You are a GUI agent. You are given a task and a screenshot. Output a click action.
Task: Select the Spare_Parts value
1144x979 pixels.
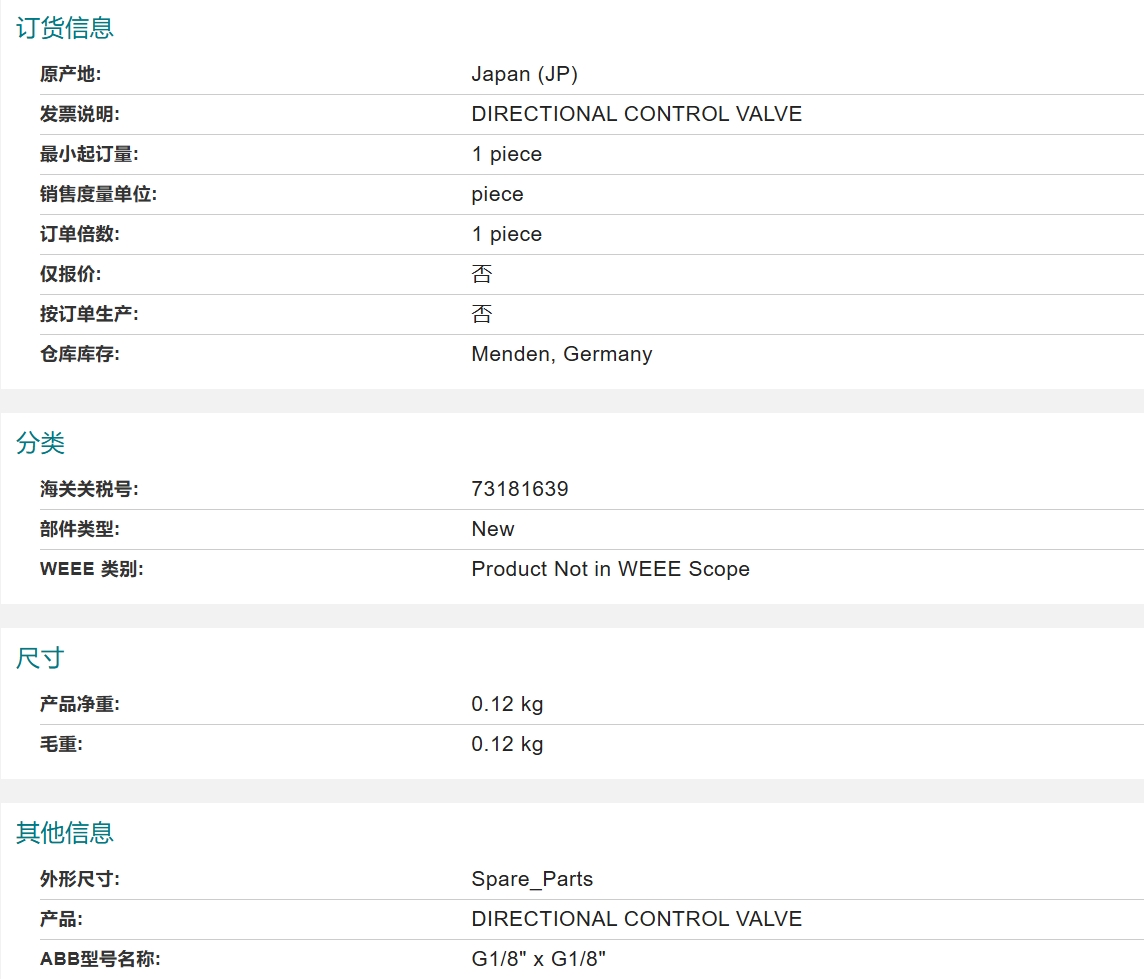click(x=532, y=879)
